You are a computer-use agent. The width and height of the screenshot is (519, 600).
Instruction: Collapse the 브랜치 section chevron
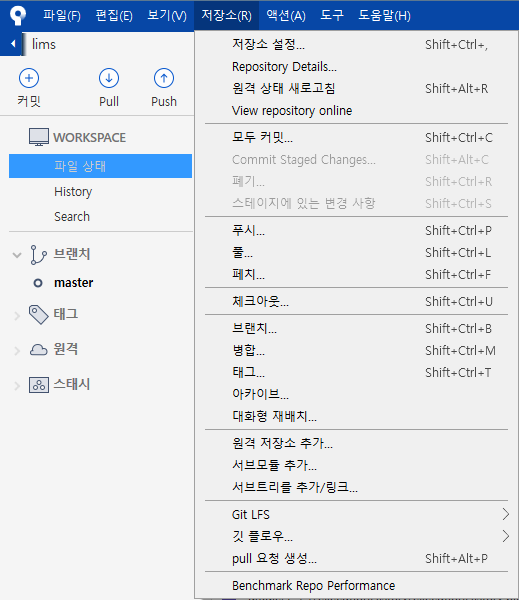coord(17,255)
